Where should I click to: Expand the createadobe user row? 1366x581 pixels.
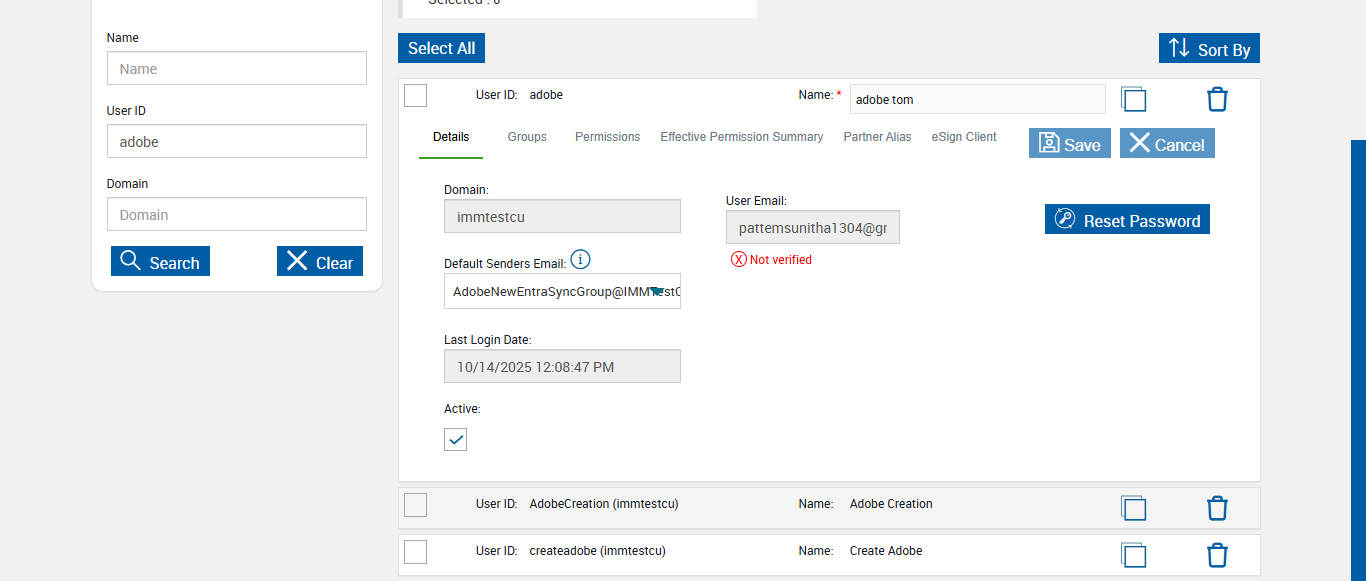700,551
